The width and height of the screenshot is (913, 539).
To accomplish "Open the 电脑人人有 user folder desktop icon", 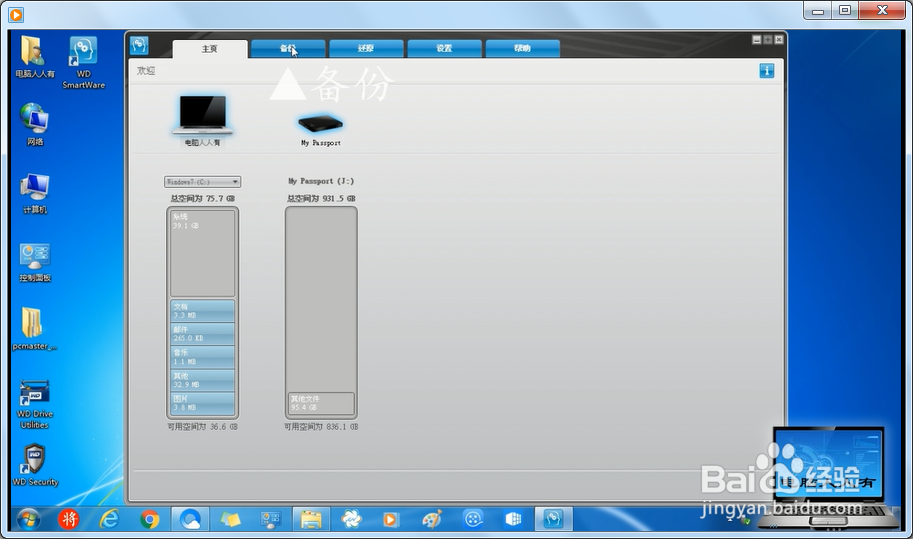I will [x=34, y=56].
